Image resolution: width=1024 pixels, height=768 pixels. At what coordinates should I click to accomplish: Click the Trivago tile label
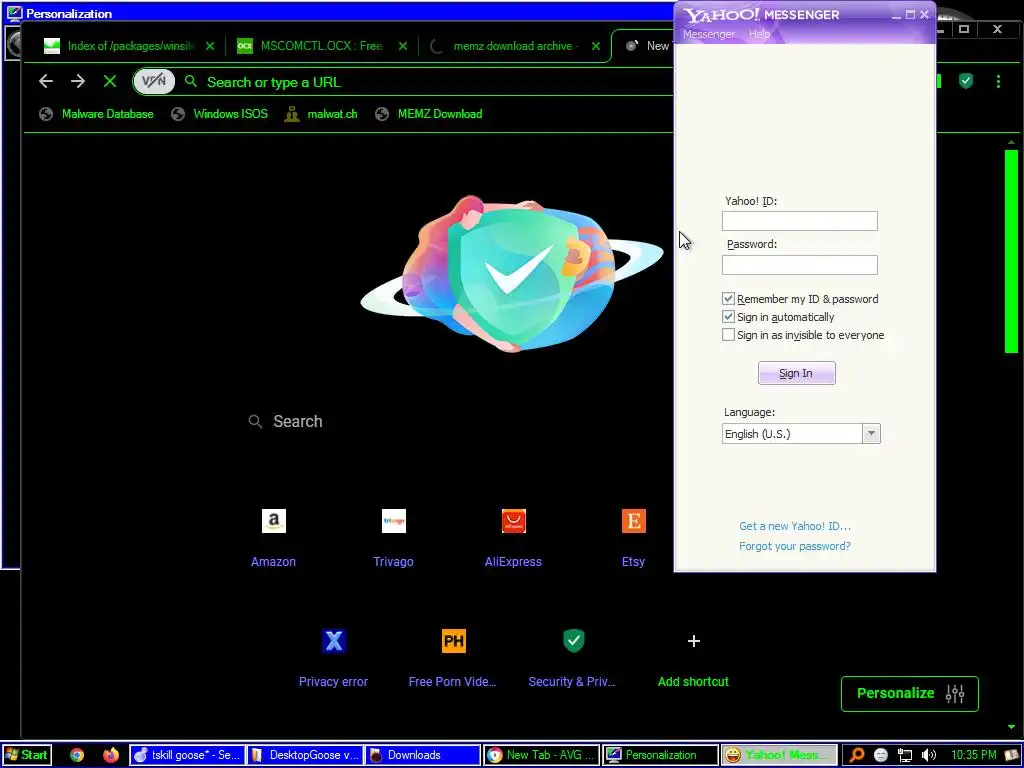coord(393,562)
